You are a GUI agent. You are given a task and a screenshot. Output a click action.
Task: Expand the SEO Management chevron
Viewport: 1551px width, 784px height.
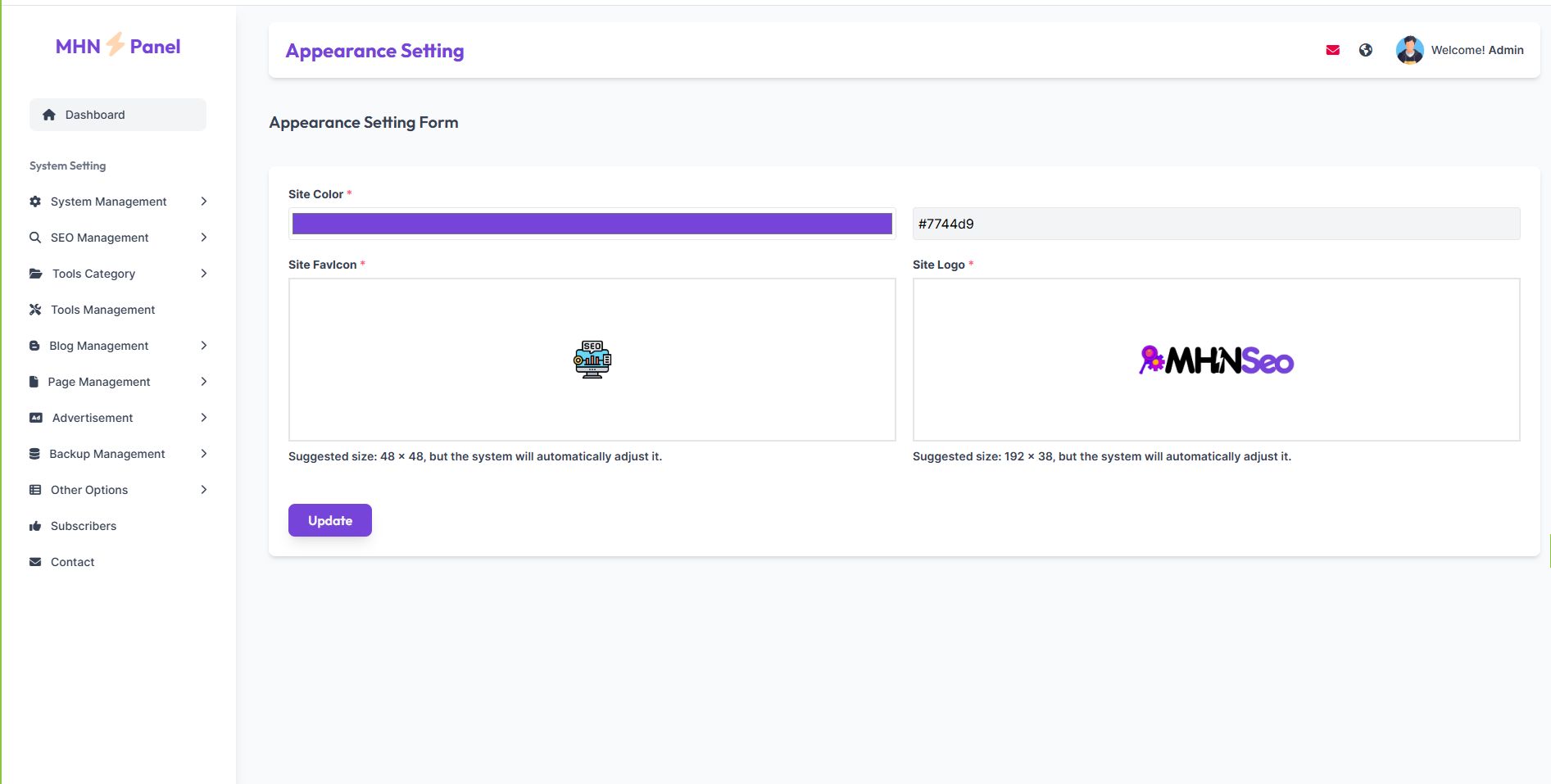[204, 238]
